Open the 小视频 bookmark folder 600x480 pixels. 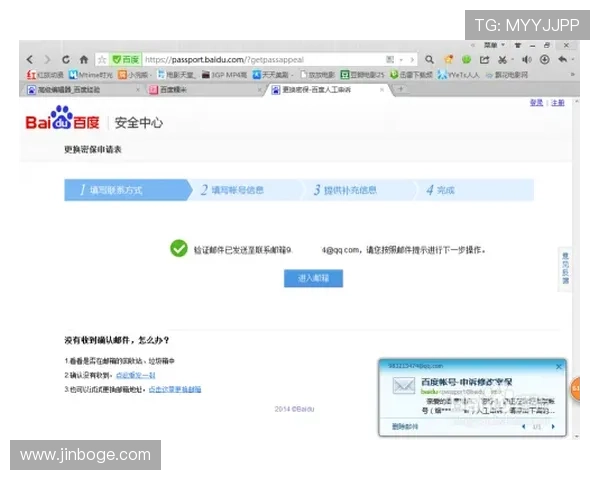134,75
